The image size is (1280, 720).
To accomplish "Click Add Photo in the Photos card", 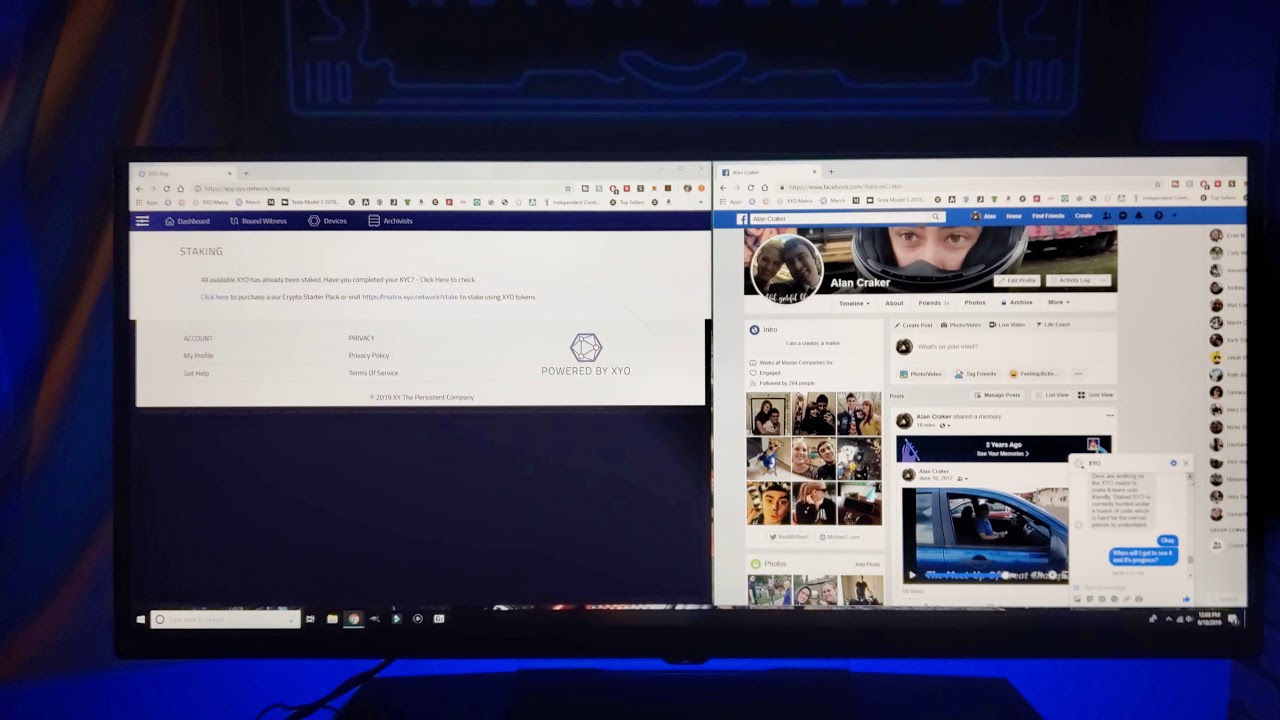I will (x=867, y=564).
